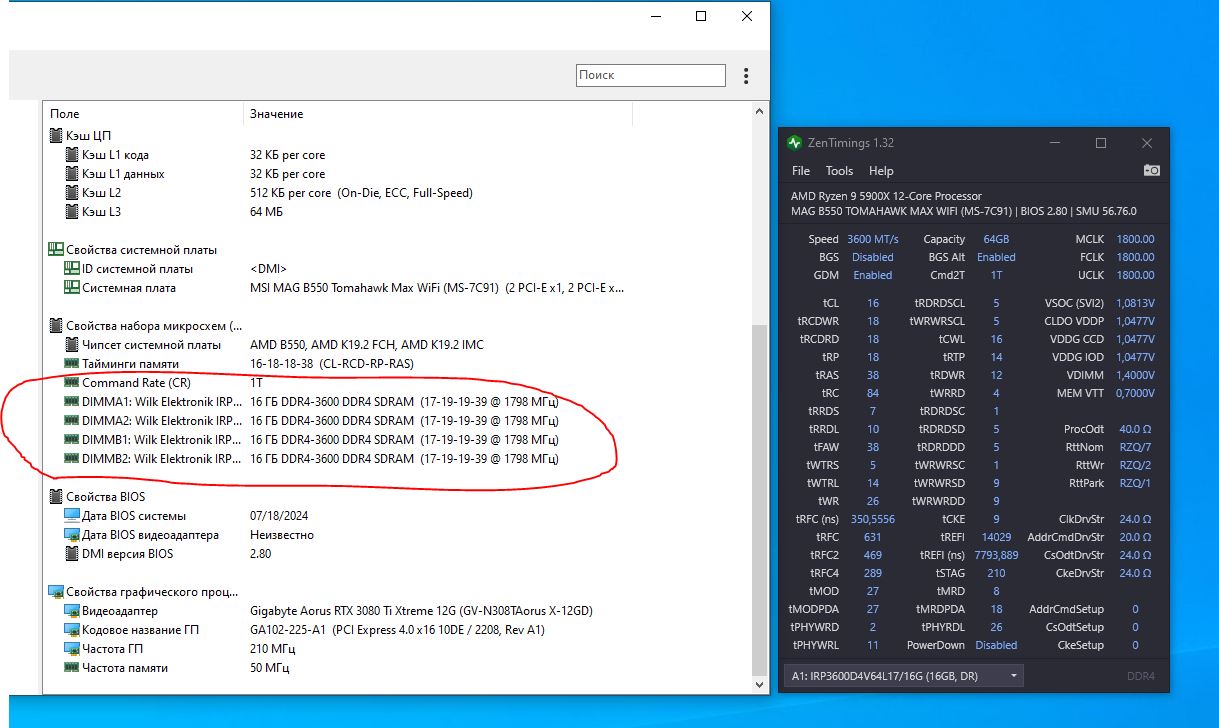Click the MCLK 1800.00 value
Image resolution: width=1219 pixels, height=728 pixels.
coord(1136,239)
